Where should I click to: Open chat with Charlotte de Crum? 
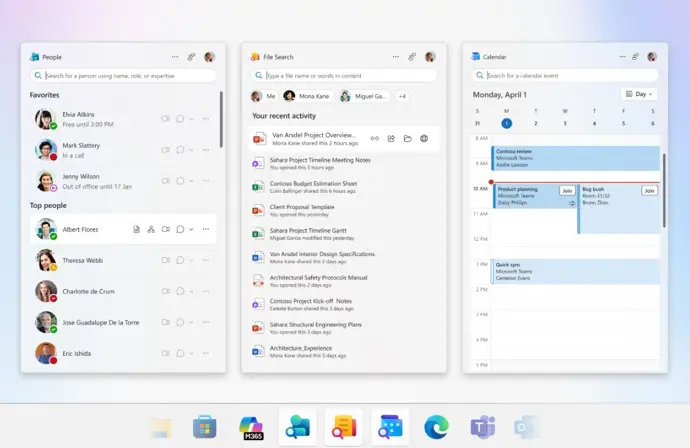point(180,291)
